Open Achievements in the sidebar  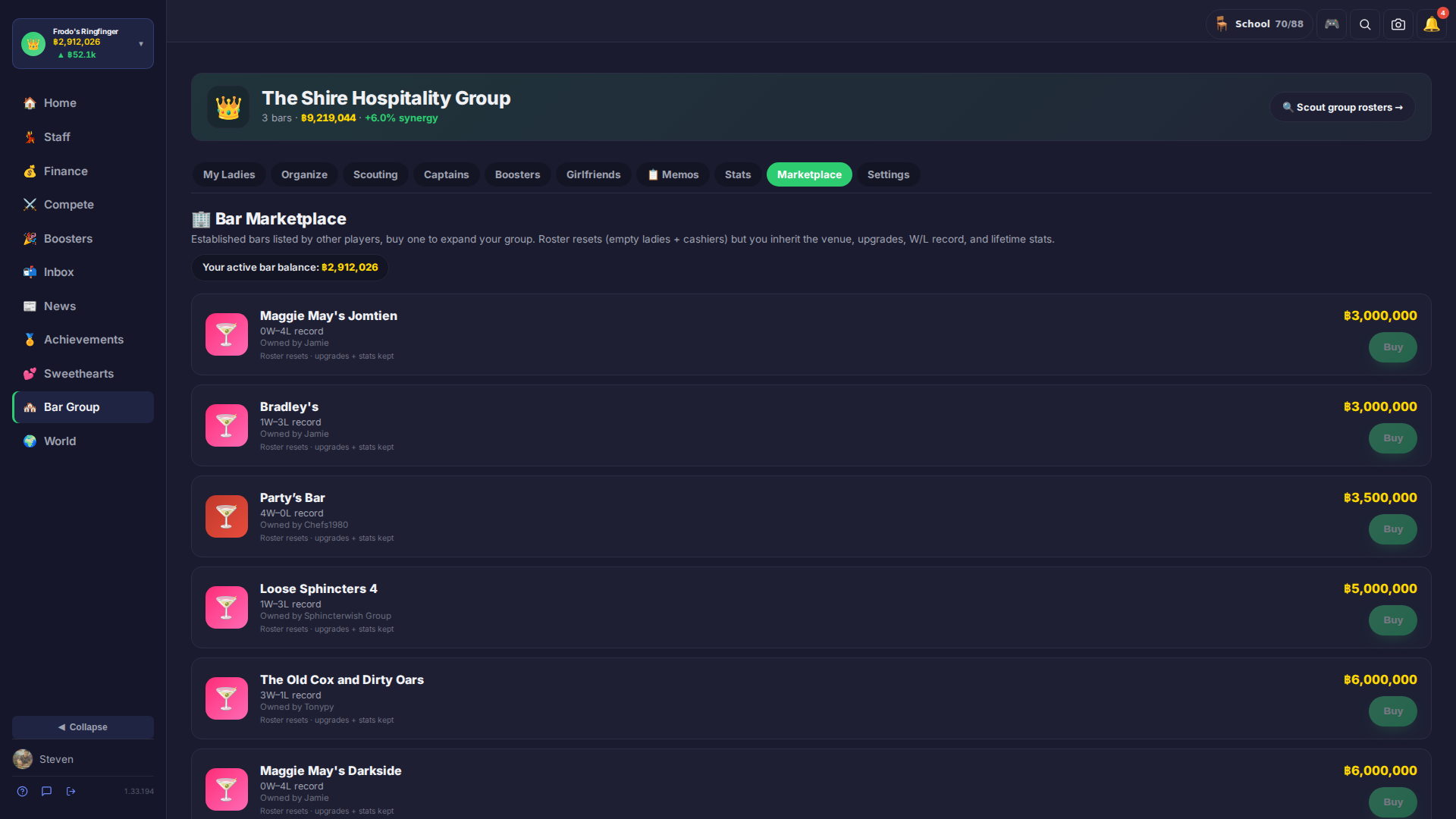pyautogui.click(x=83, y=340)
